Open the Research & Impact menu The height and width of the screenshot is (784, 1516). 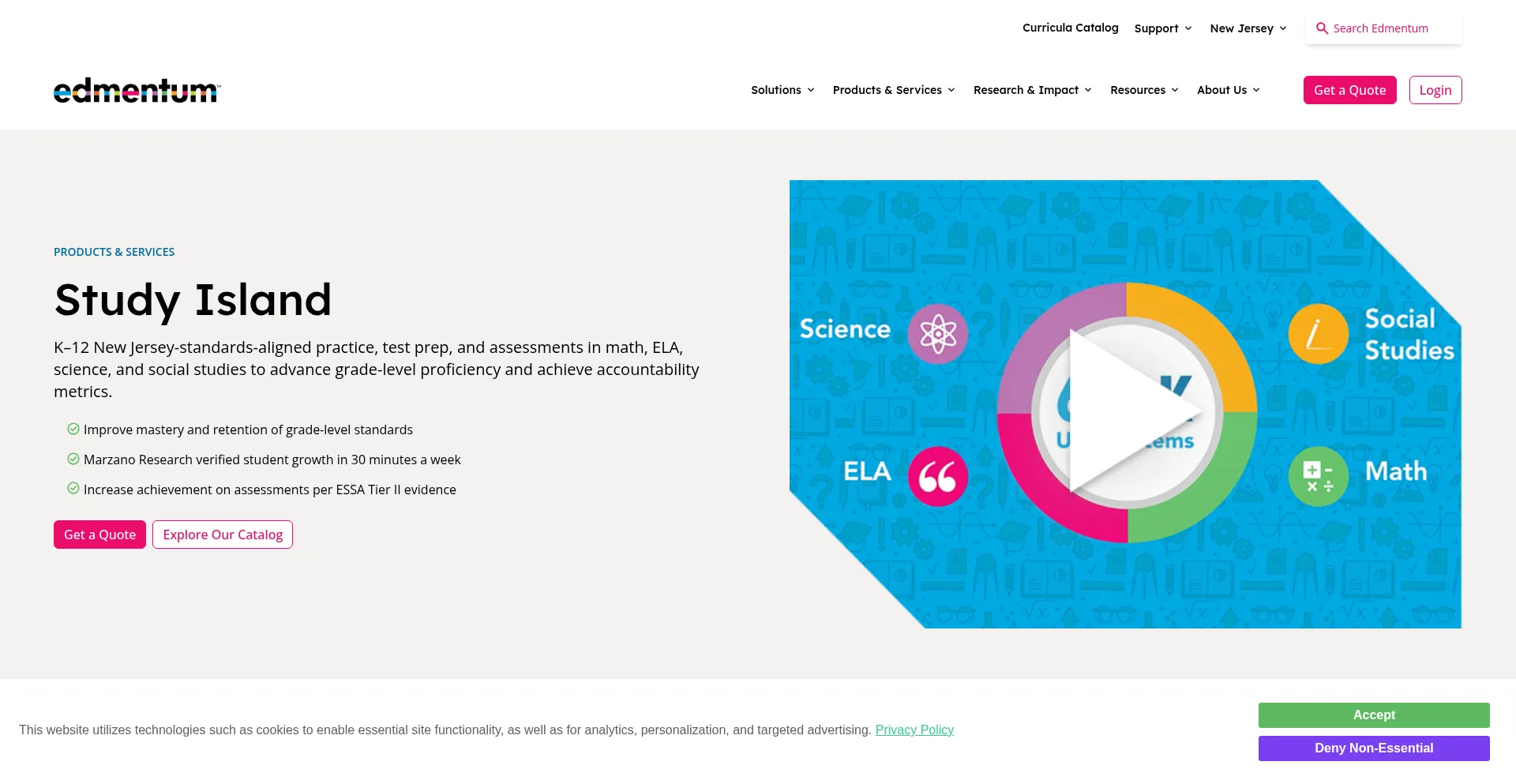[1032, 90]
